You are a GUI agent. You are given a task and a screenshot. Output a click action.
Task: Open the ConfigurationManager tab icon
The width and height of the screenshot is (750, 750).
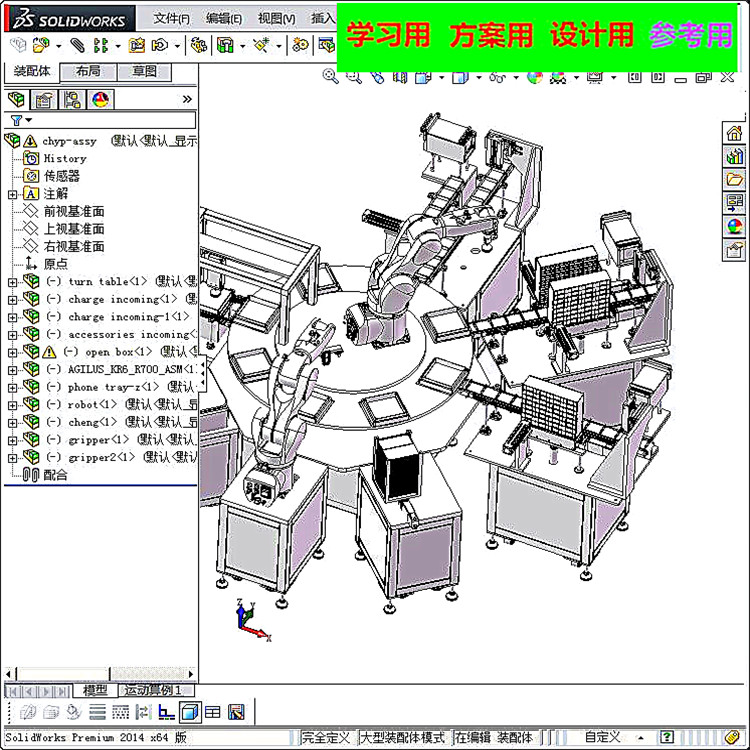pyautogui.click(x=72, y=99)
